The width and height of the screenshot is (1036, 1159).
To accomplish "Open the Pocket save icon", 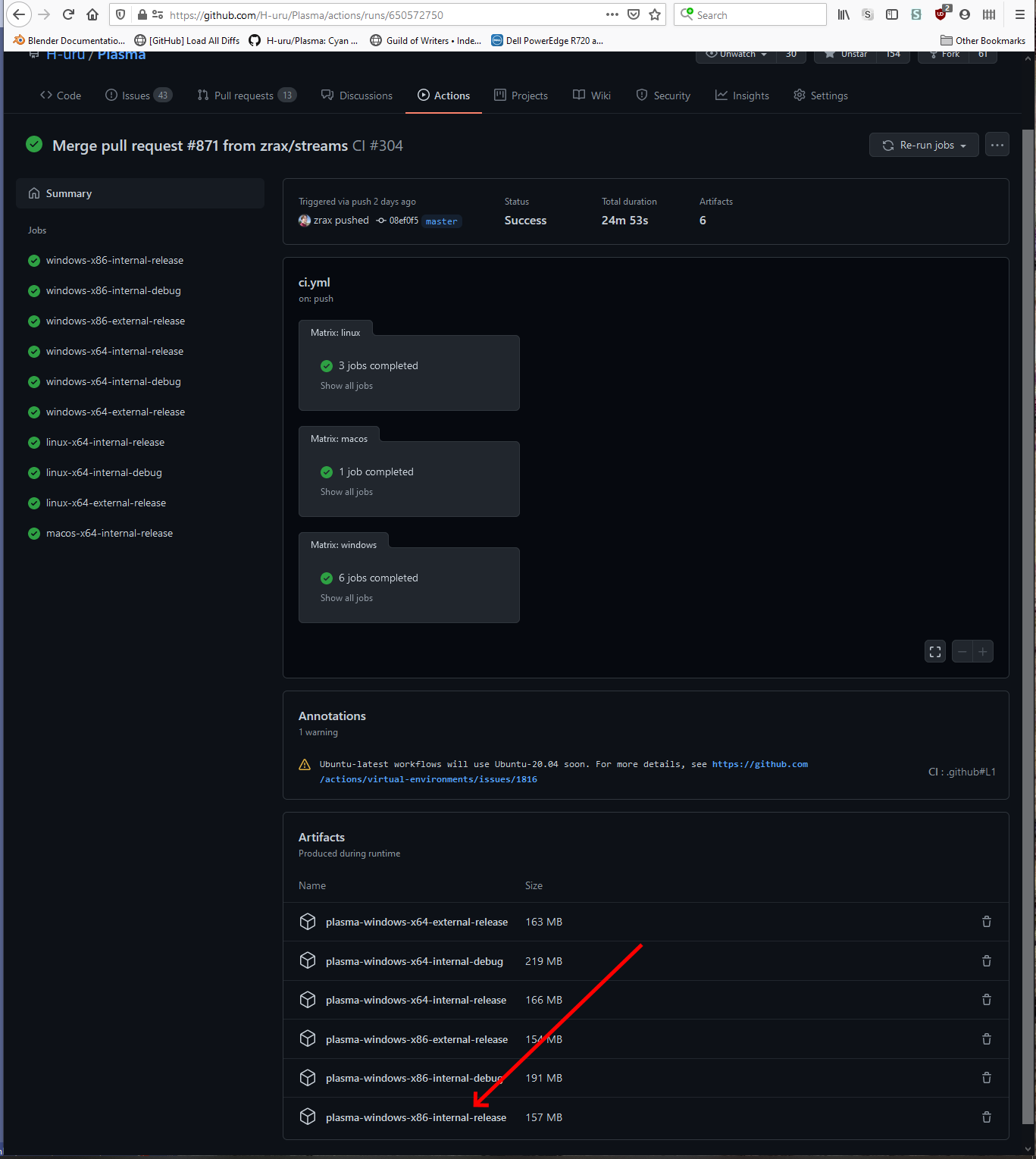I will click(x=634, y=14).
